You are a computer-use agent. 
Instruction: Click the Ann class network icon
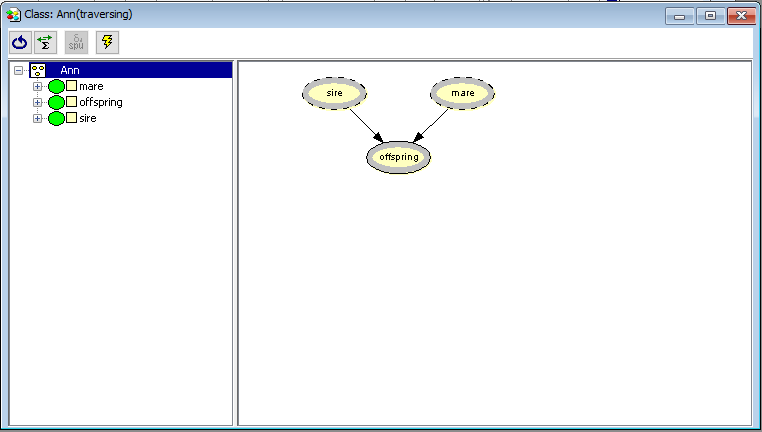pos(38,70)
